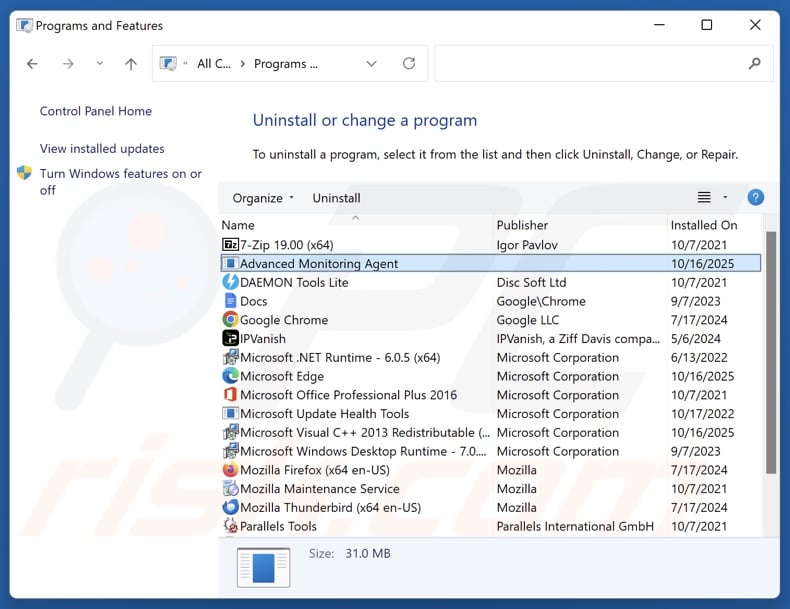Open the Help question mark icon
The width and height of the screenshot is (790, 609).
click(756, 198)
